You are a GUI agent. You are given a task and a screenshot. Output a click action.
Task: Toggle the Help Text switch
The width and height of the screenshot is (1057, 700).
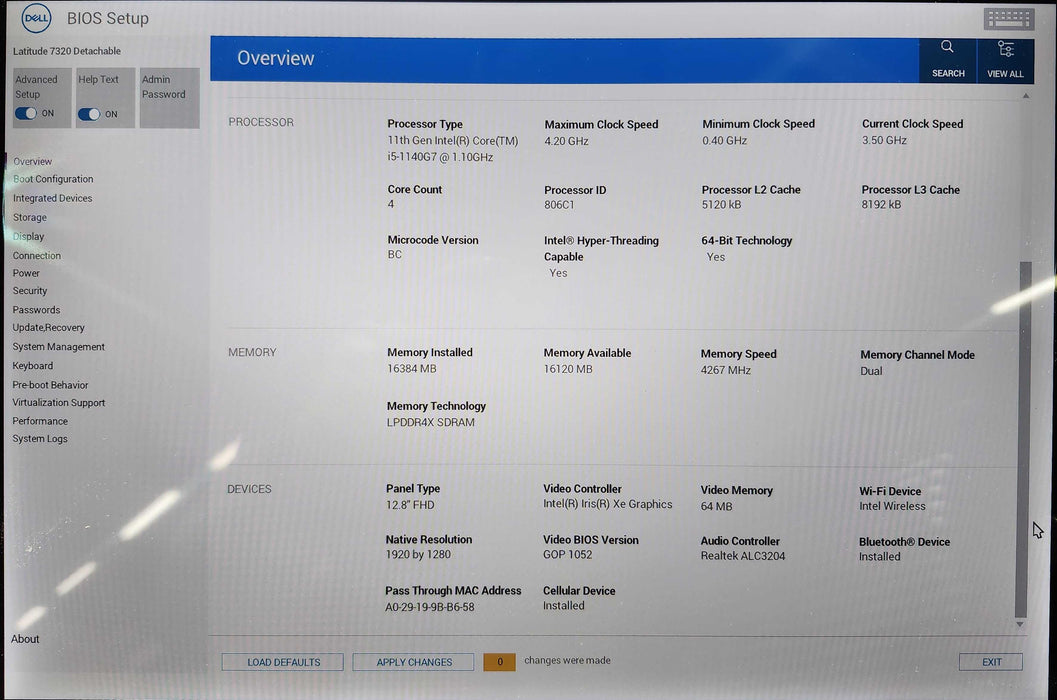pos(89,114)
